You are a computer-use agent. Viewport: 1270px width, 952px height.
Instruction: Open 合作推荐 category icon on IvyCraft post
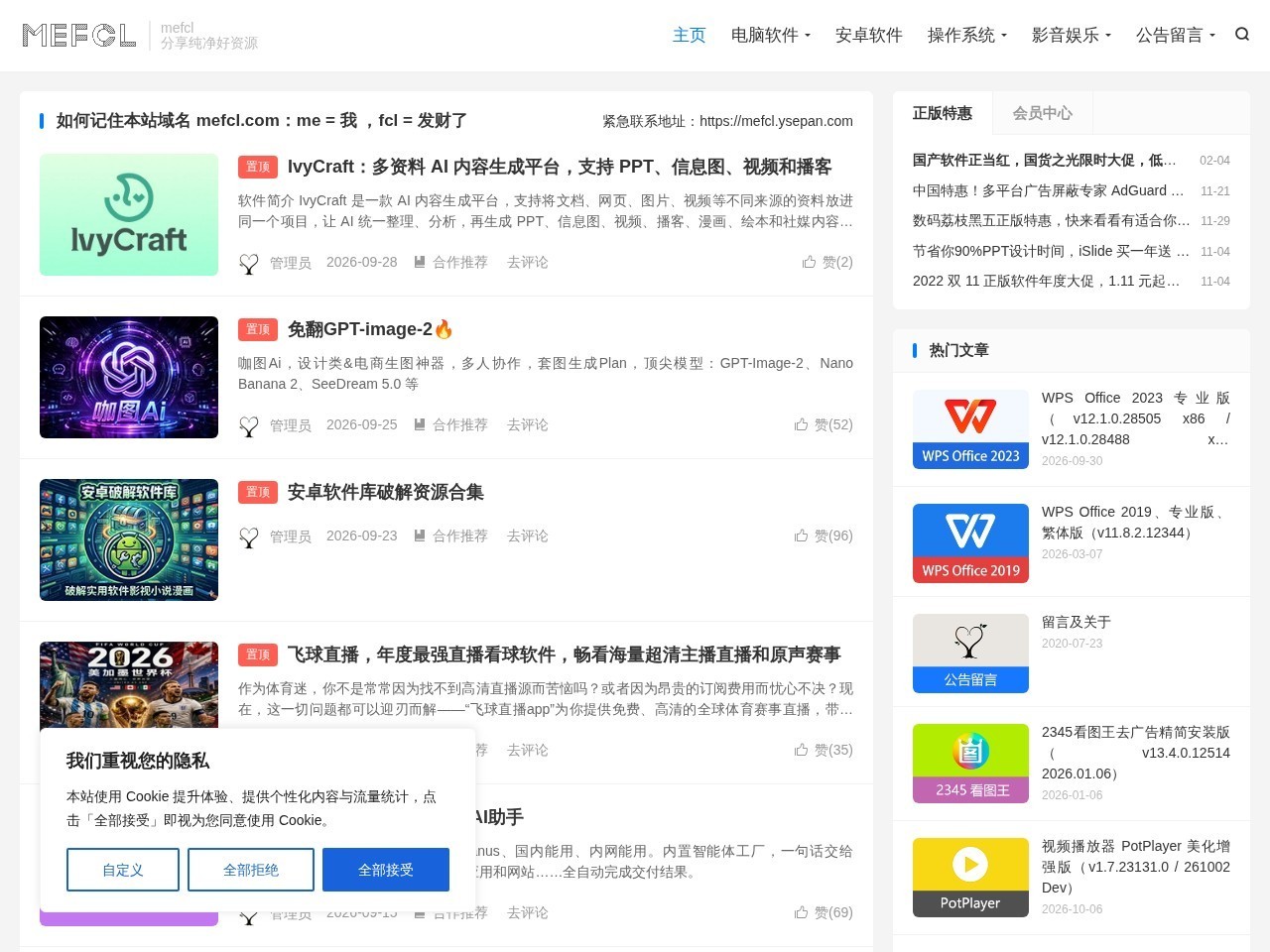click(420, 262)
